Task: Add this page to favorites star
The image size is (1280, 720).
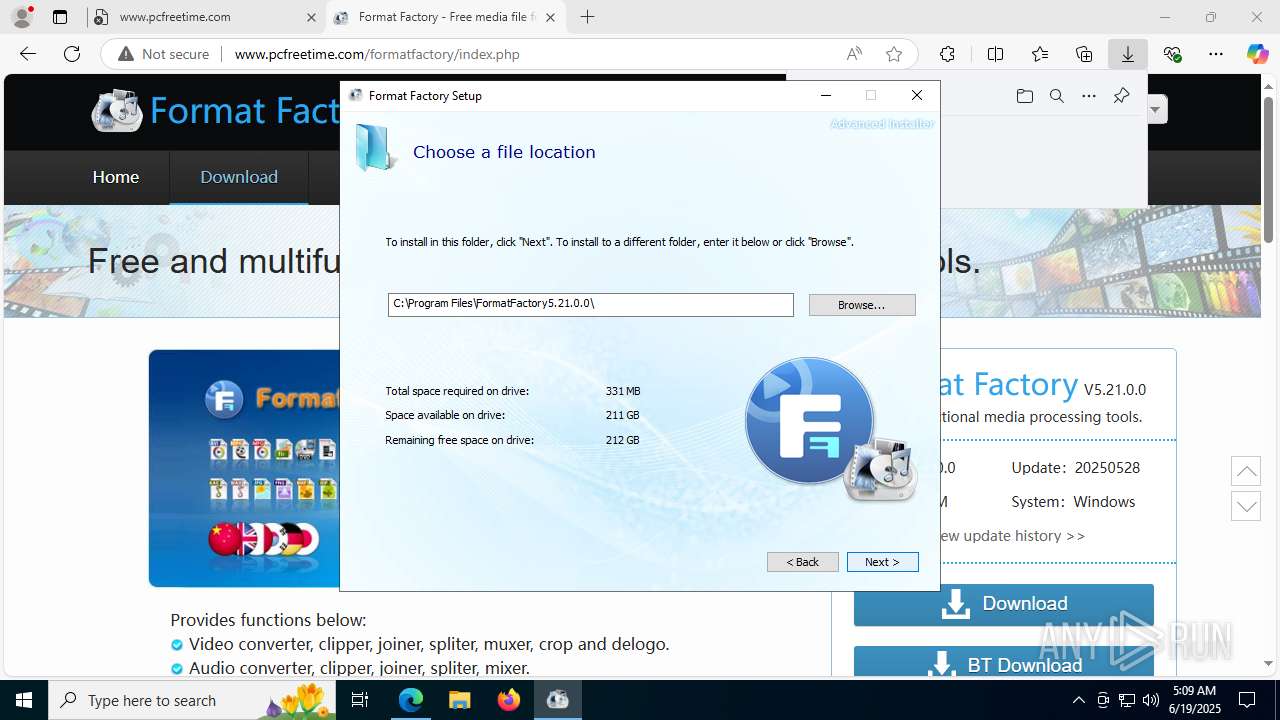Action: (894, 54)
